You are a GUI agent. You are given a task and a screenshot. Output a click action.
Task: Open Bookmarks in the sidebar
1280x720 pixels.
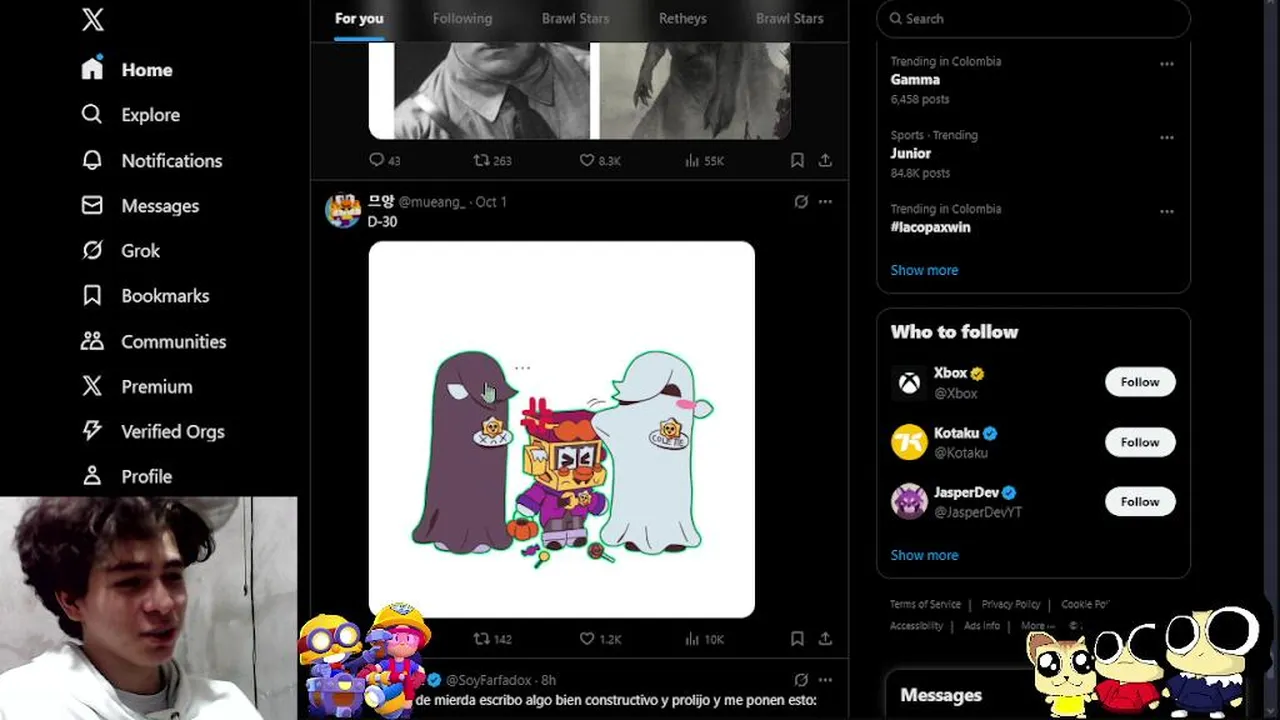click(x=145, y=296)
